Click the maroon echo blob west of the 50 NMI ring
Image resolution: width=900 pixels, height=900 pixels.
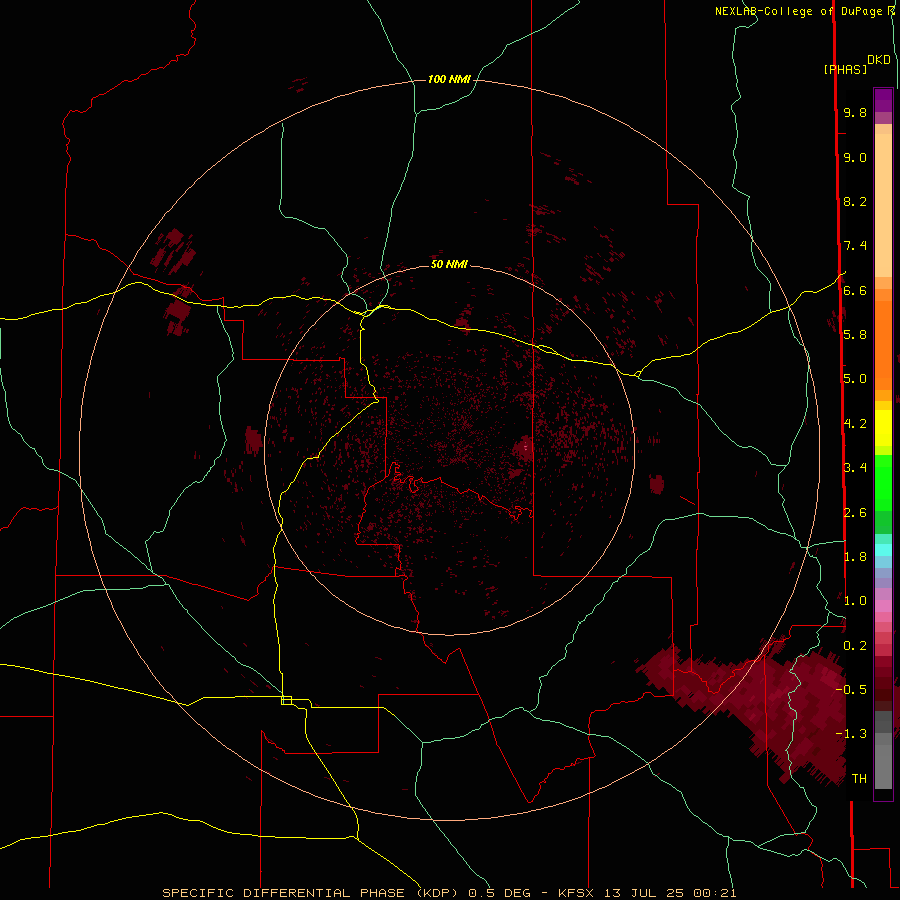[253, 440]
